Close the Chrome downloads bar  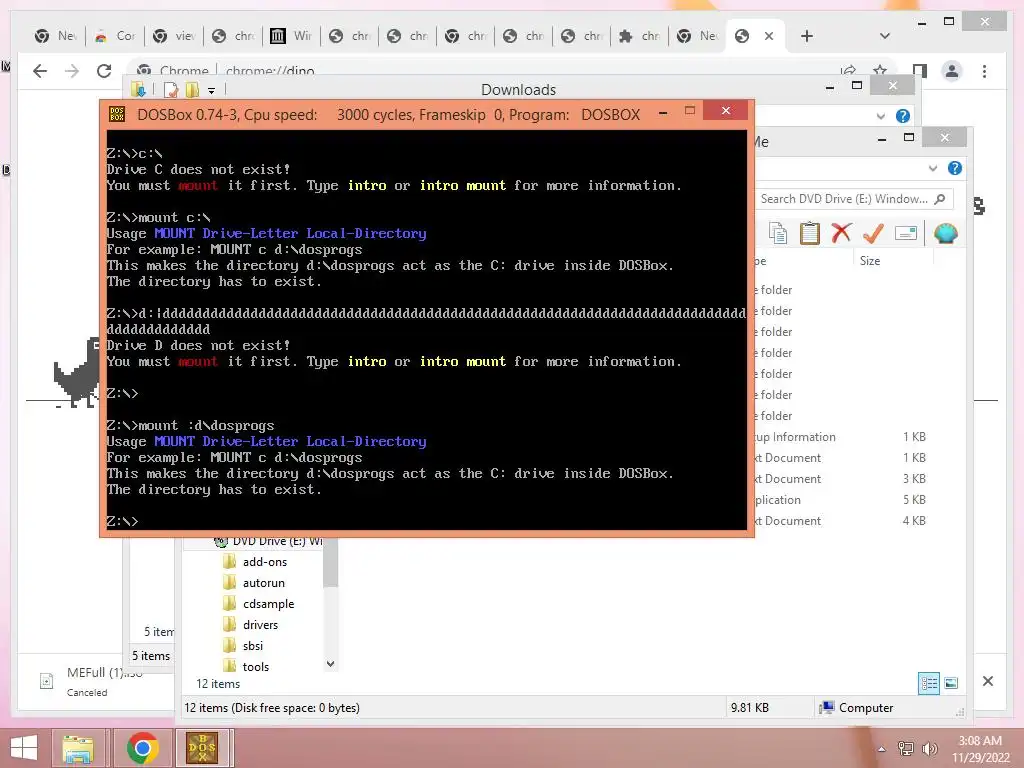(988, 681)
